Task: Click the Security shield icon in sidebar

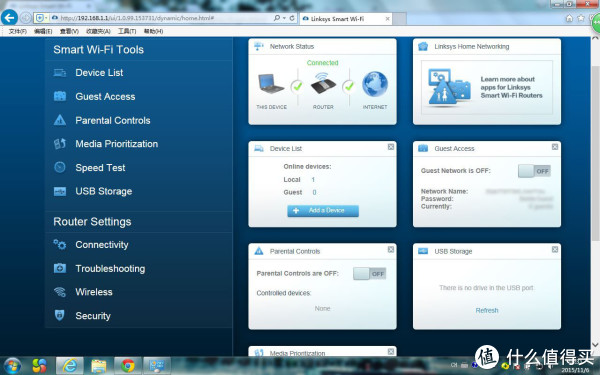Action: click(60, 315)
